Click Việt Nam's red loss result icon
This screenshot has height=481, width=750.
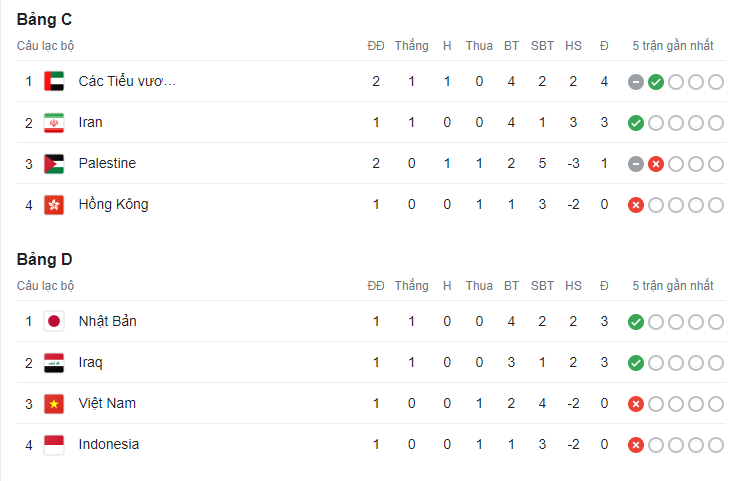pyautogui.click(x=636, y=404)
